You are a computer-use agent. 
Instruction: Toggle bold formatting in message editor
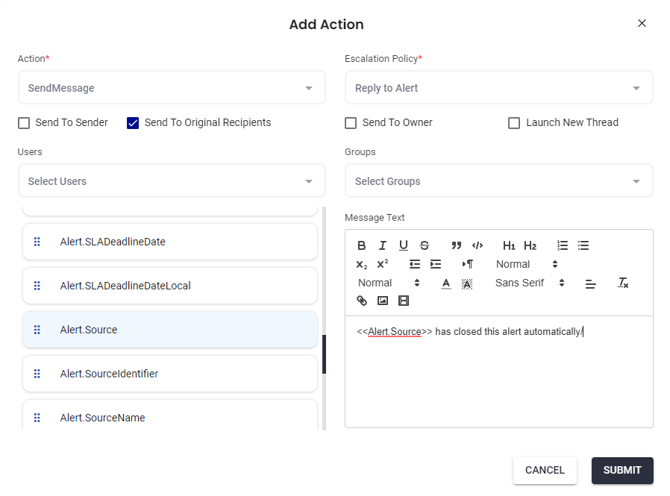[x=362, y=246]
